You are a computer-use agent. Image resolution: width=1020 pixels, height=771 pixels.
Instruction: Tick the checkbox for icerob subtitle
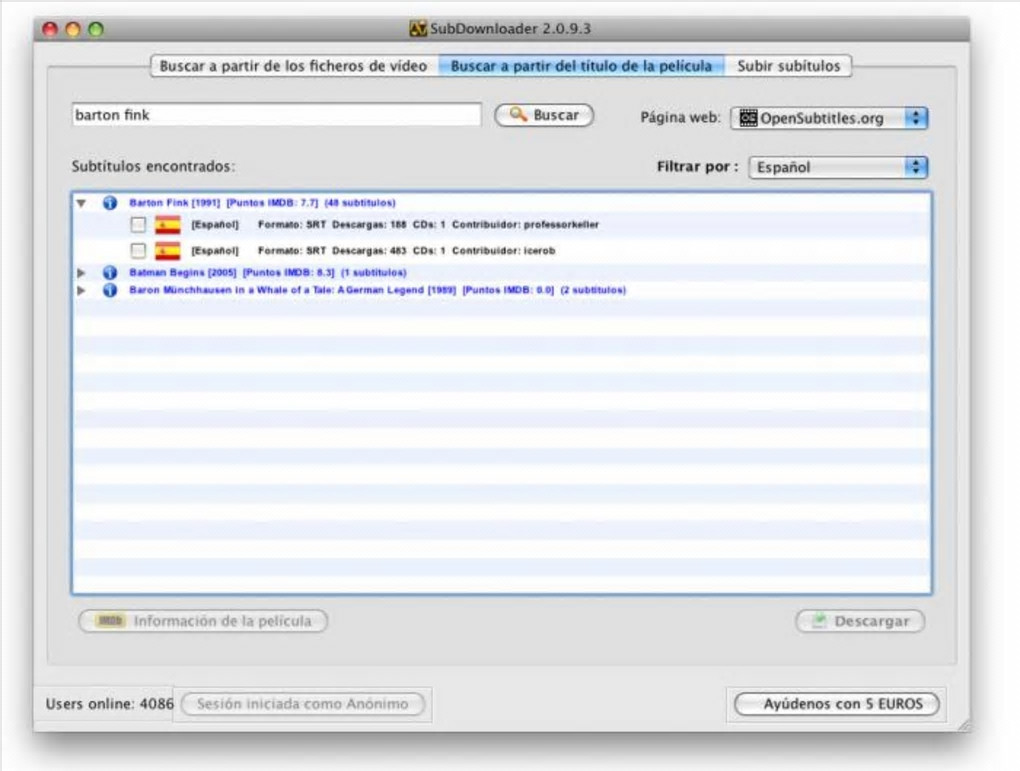click(x=138, y=250)
